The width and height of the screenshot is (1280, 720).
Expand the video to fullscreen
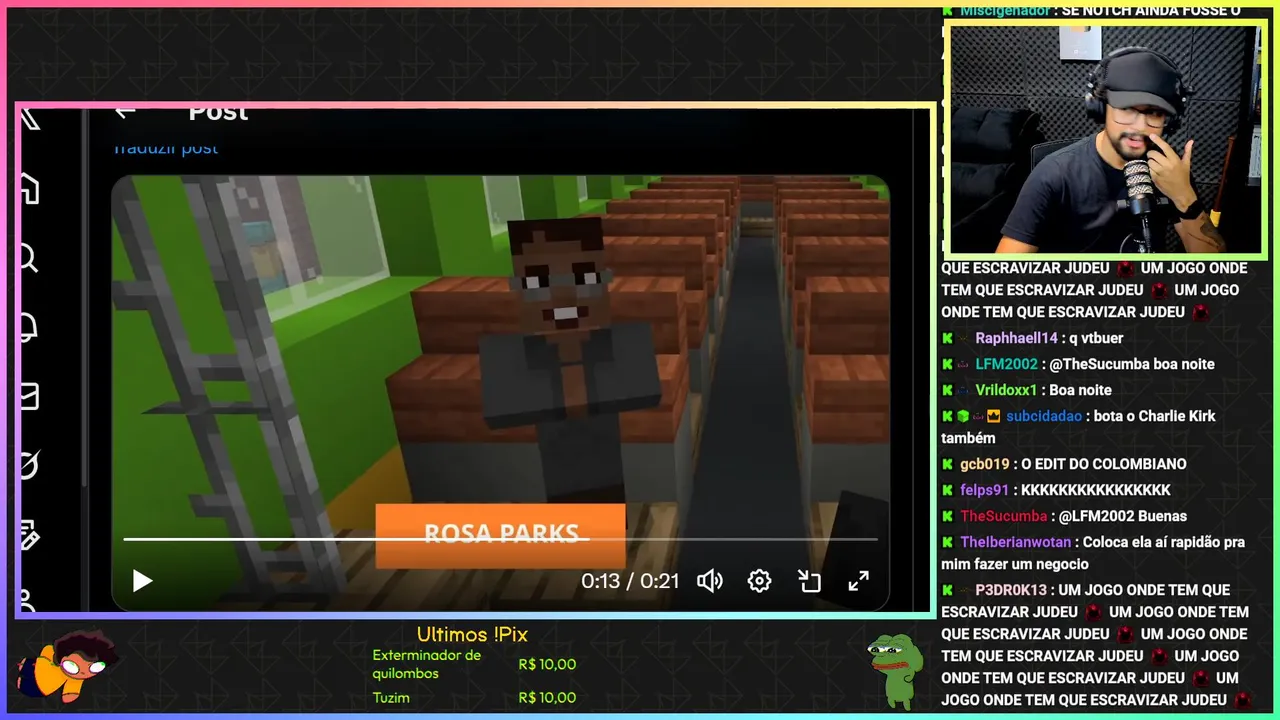859,581
